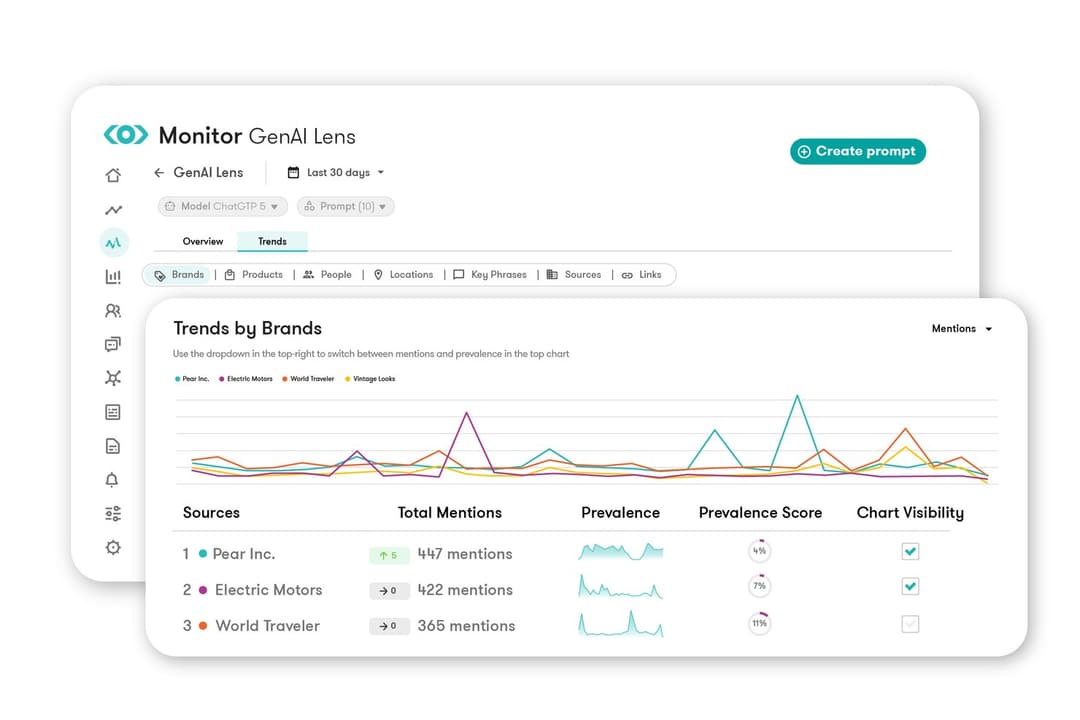Screen dimensions: 1080x720
Task: Uncheck chart visibility for Pear Inc.
Action: coord(910,551)
